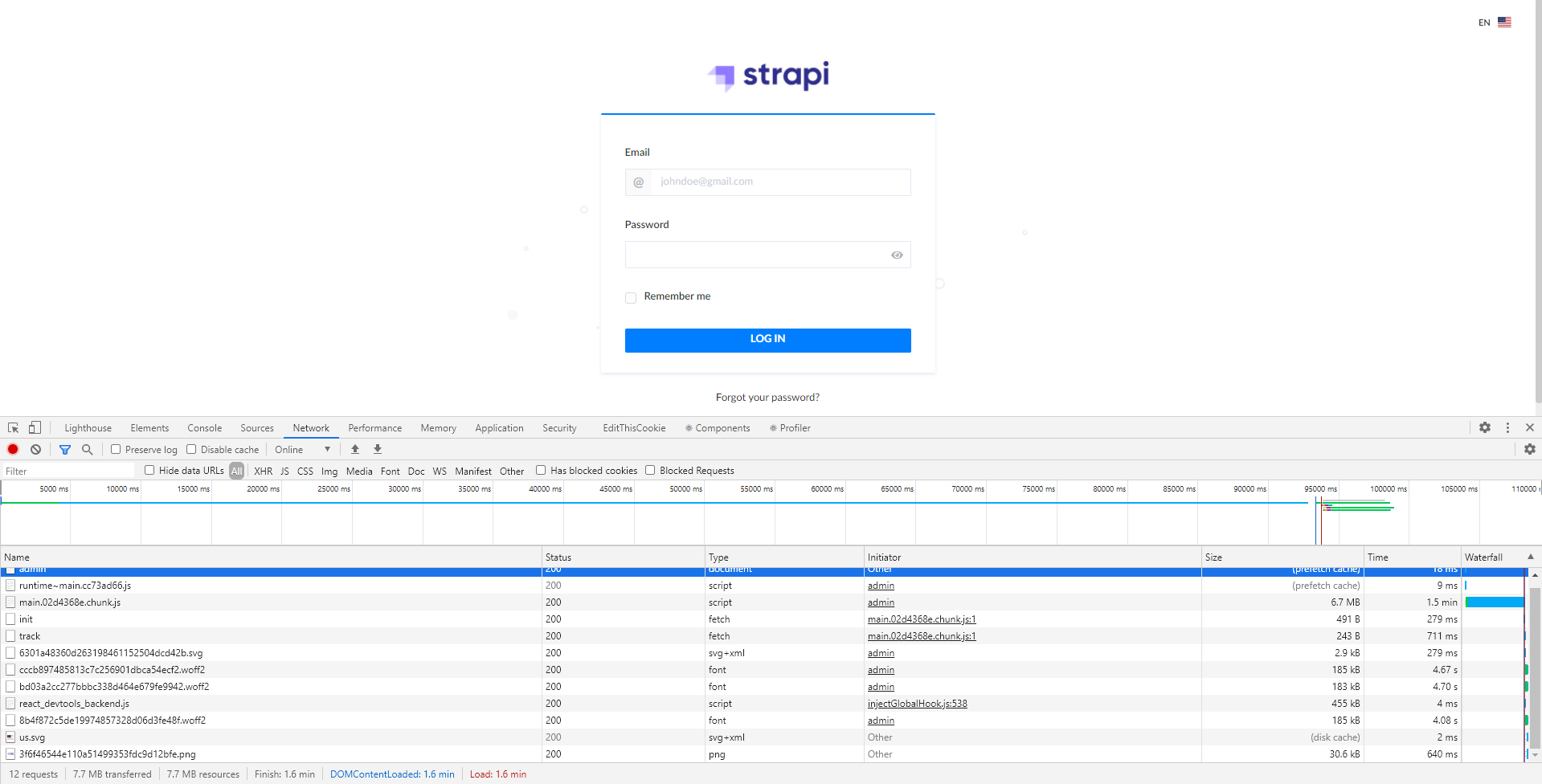Click the LOG IN button
This screenshot has height=784, width=1542.
pyautogui.click(x=767, y=341)
